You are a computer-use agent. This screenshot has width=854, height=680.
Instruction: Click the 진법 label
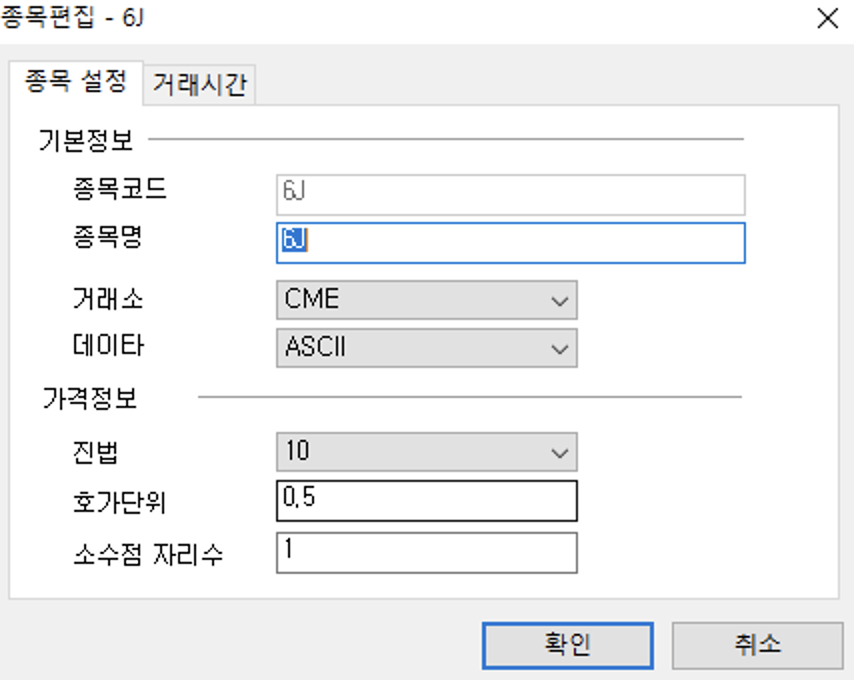click(x=95, y=451)
